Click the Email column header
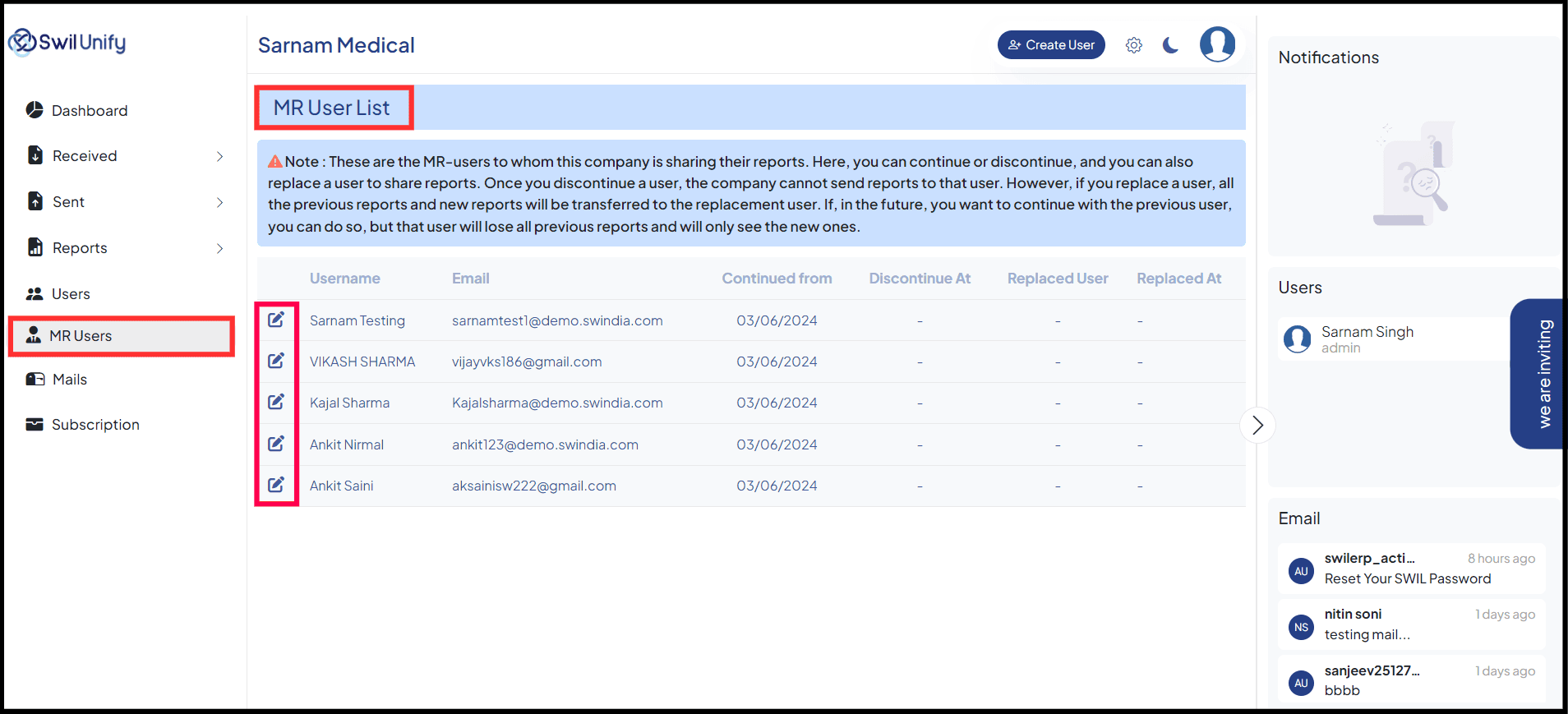Image resolution: width=1568 pixels, height=714 pixels. tap(471, 279)
